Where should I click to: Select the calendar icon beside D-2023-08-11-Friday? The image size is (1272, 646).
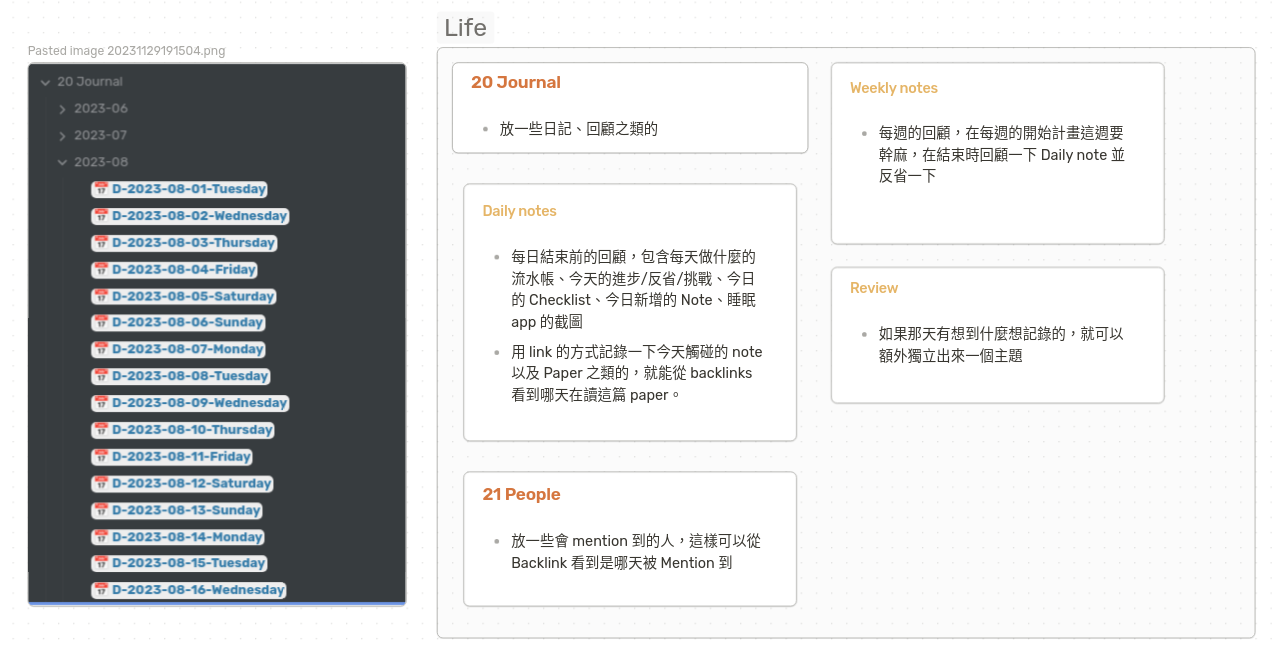tap(101, 456)
